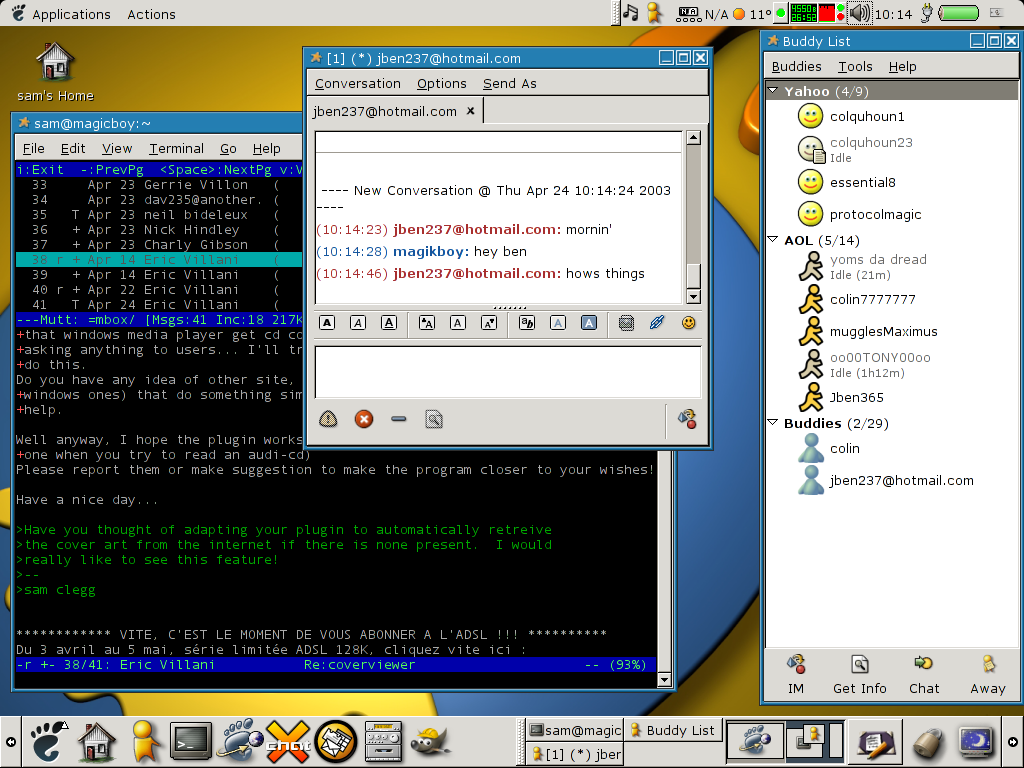Click the Away button in Buddy List
The image size is (1024, 768).
(987, 675)
